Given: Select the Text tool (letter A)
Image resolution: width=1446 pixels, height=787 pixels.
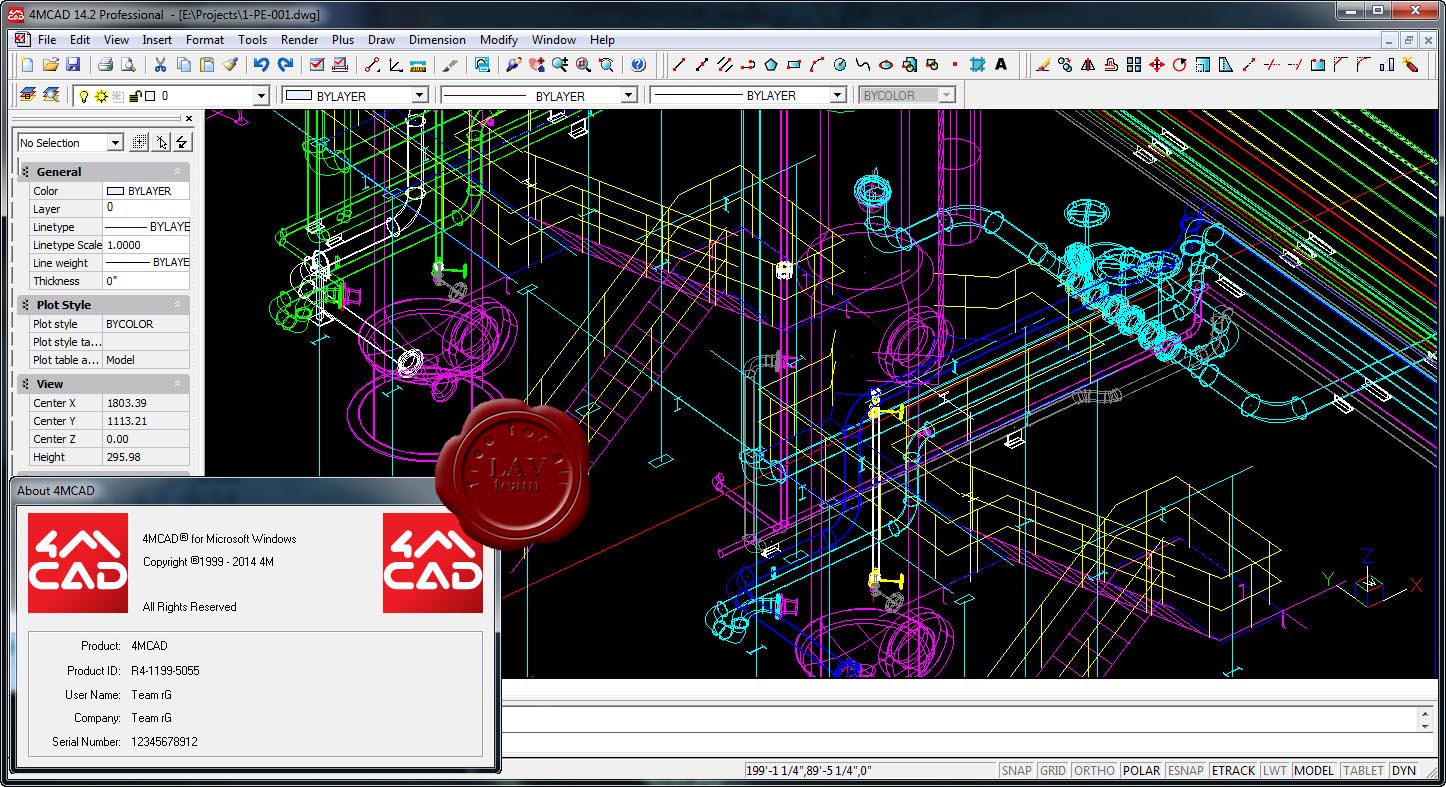Looking at the screenshot, I should pyautogui.click(x=1001, y=65).
